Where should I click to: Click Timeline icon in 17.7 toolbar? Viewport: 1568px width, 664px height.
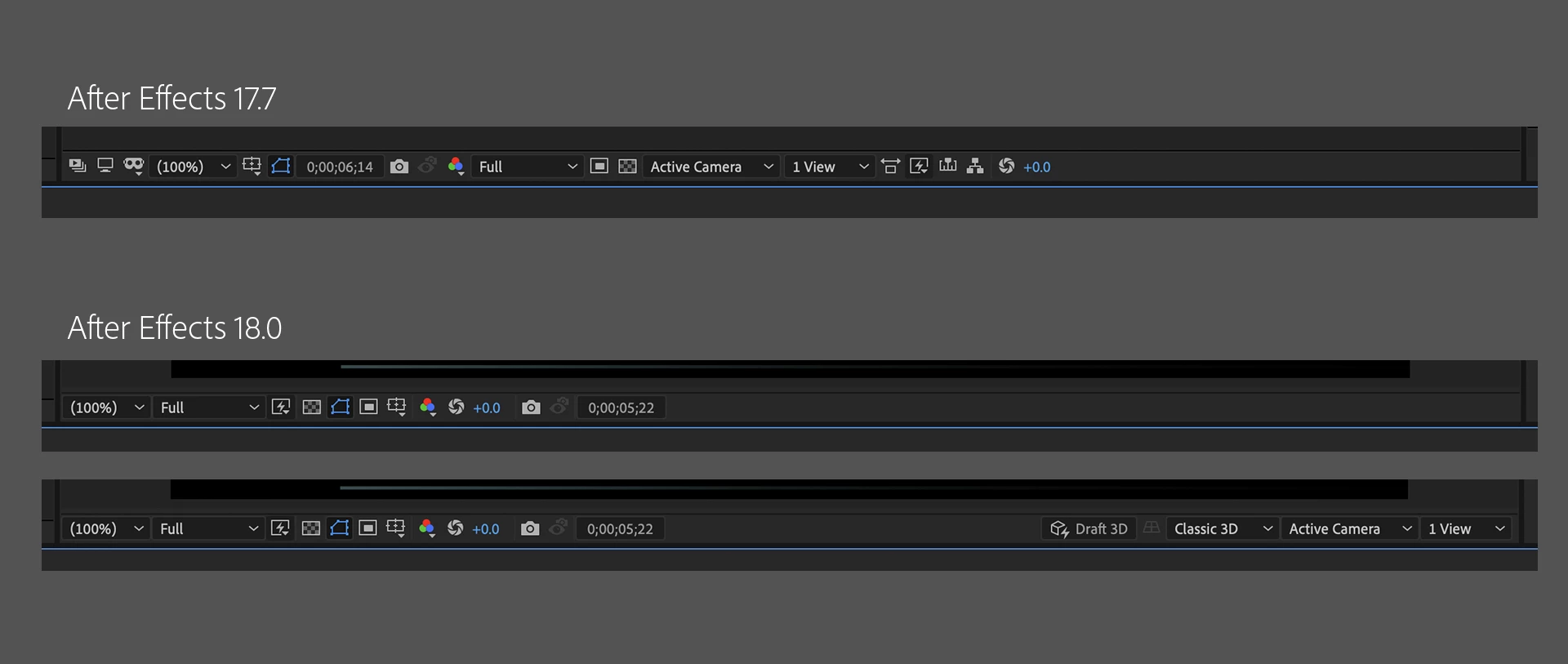[947, 166]
